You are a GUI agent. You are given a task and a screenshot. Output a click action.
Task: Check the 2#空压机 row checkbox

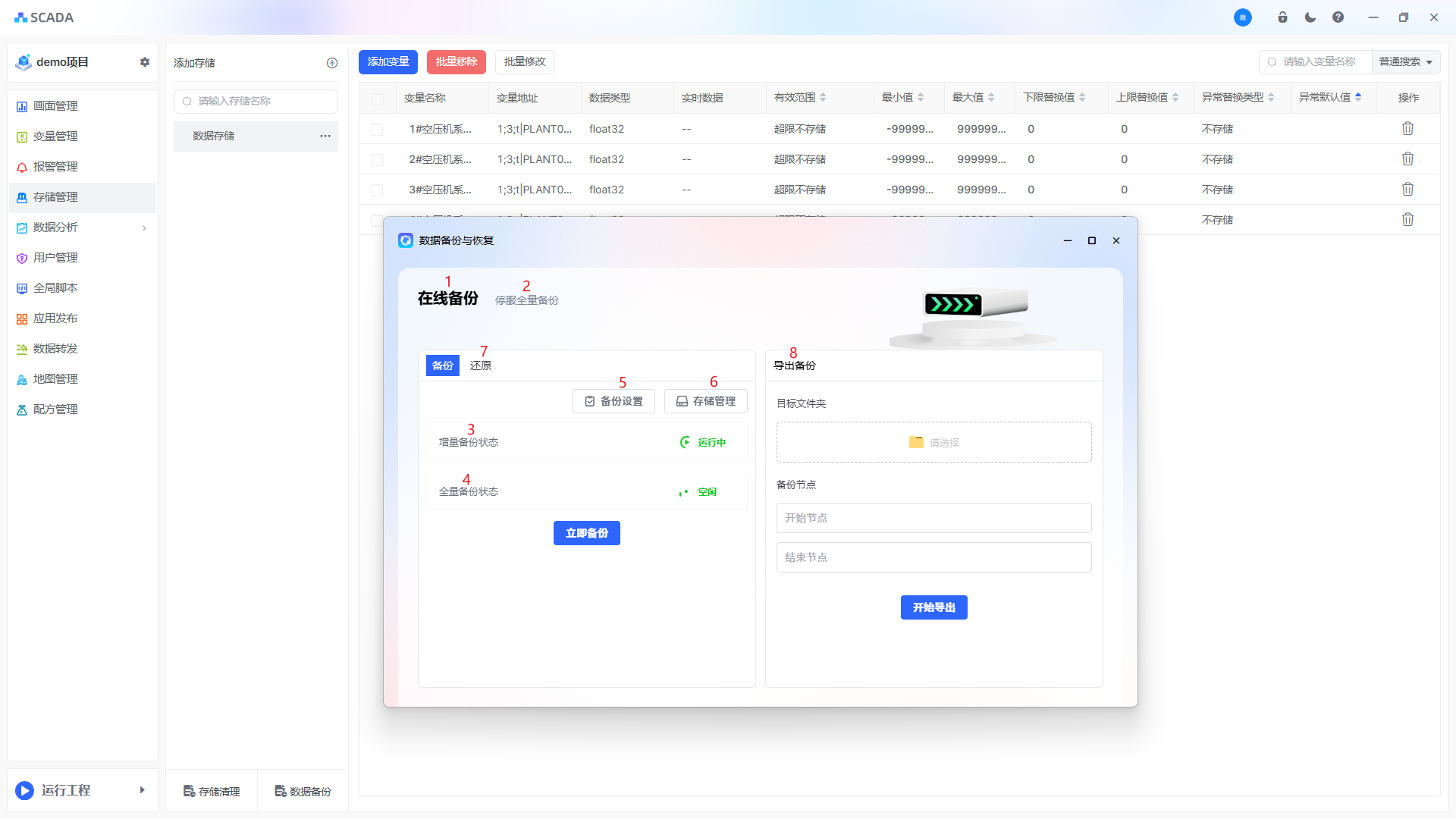(x=377, y=160)
